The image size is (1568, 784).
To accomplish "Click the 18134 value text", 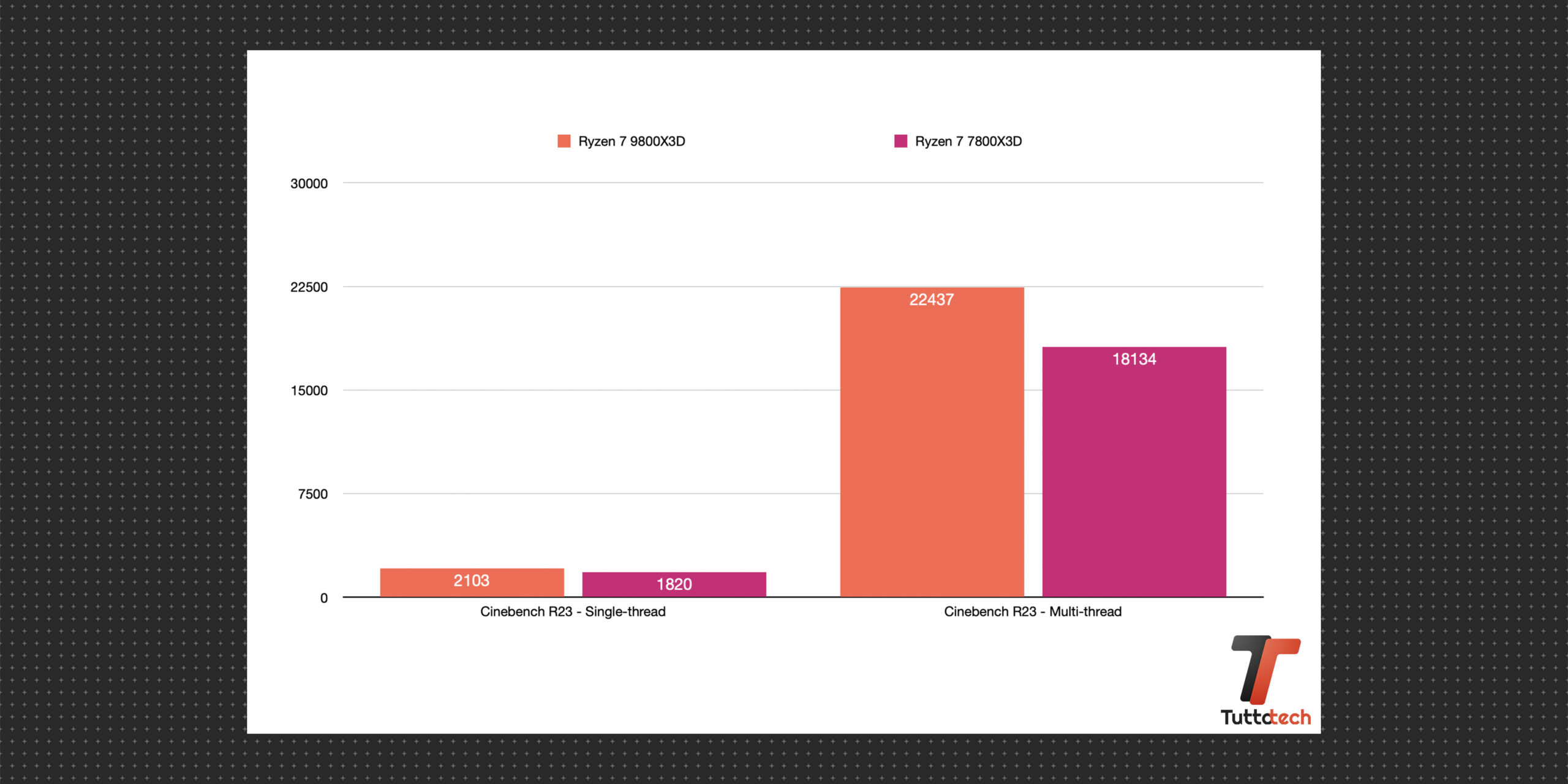I will click(1134, 359).
